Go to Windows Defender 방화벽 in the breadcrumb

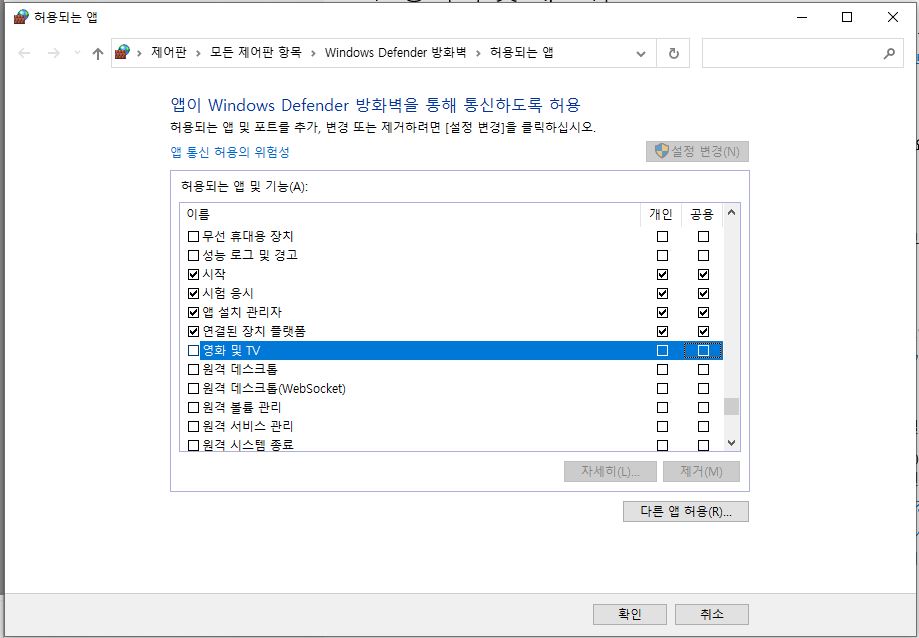click(x=395, y=53)
